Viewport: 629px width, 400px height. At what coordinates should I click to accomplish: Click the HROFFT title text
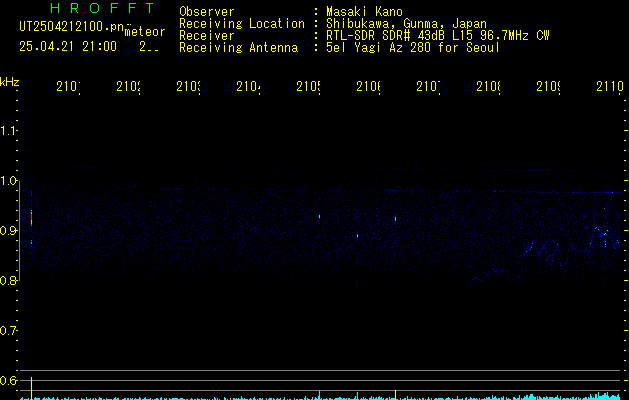[103, 8]
